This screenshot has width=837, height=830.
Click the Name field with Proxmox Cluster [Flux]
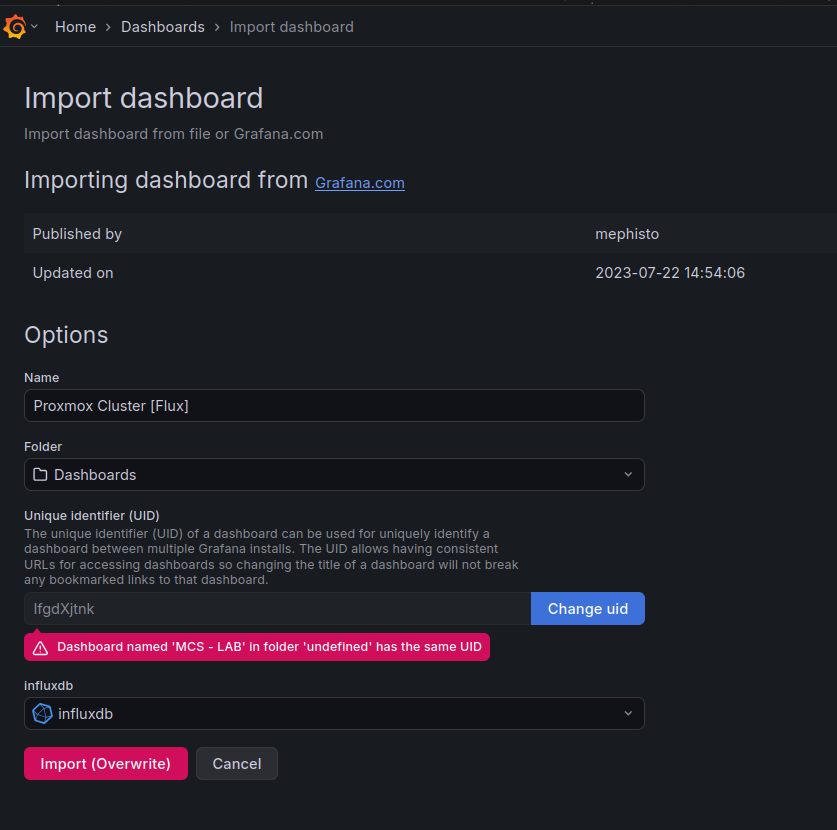pos(334,406)
